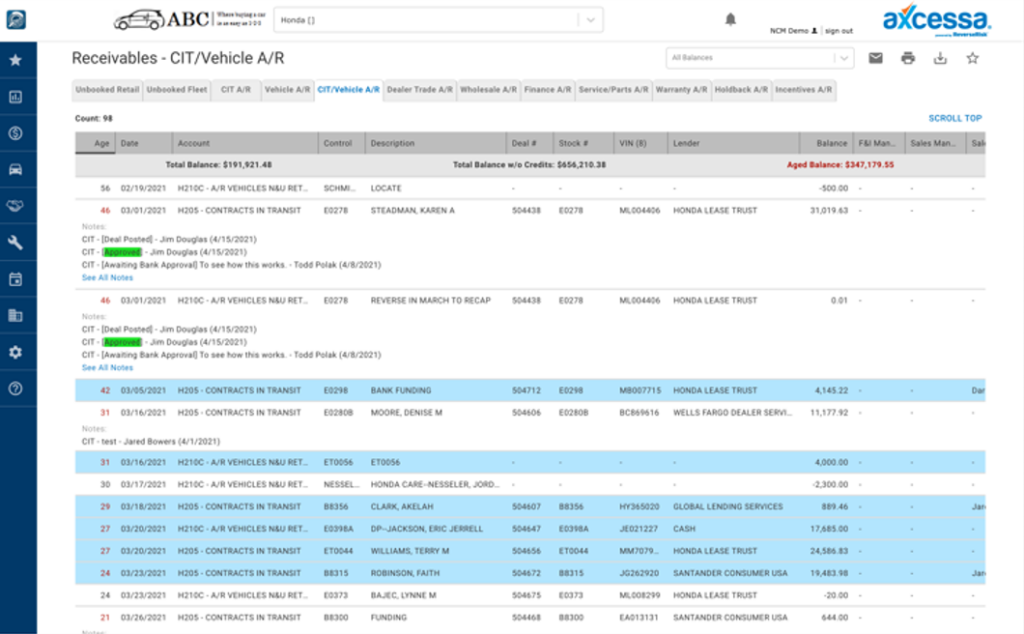Click the HONDA CARE-NESSELER row description
Screen dimensions: 1024x634
(435, 484)
